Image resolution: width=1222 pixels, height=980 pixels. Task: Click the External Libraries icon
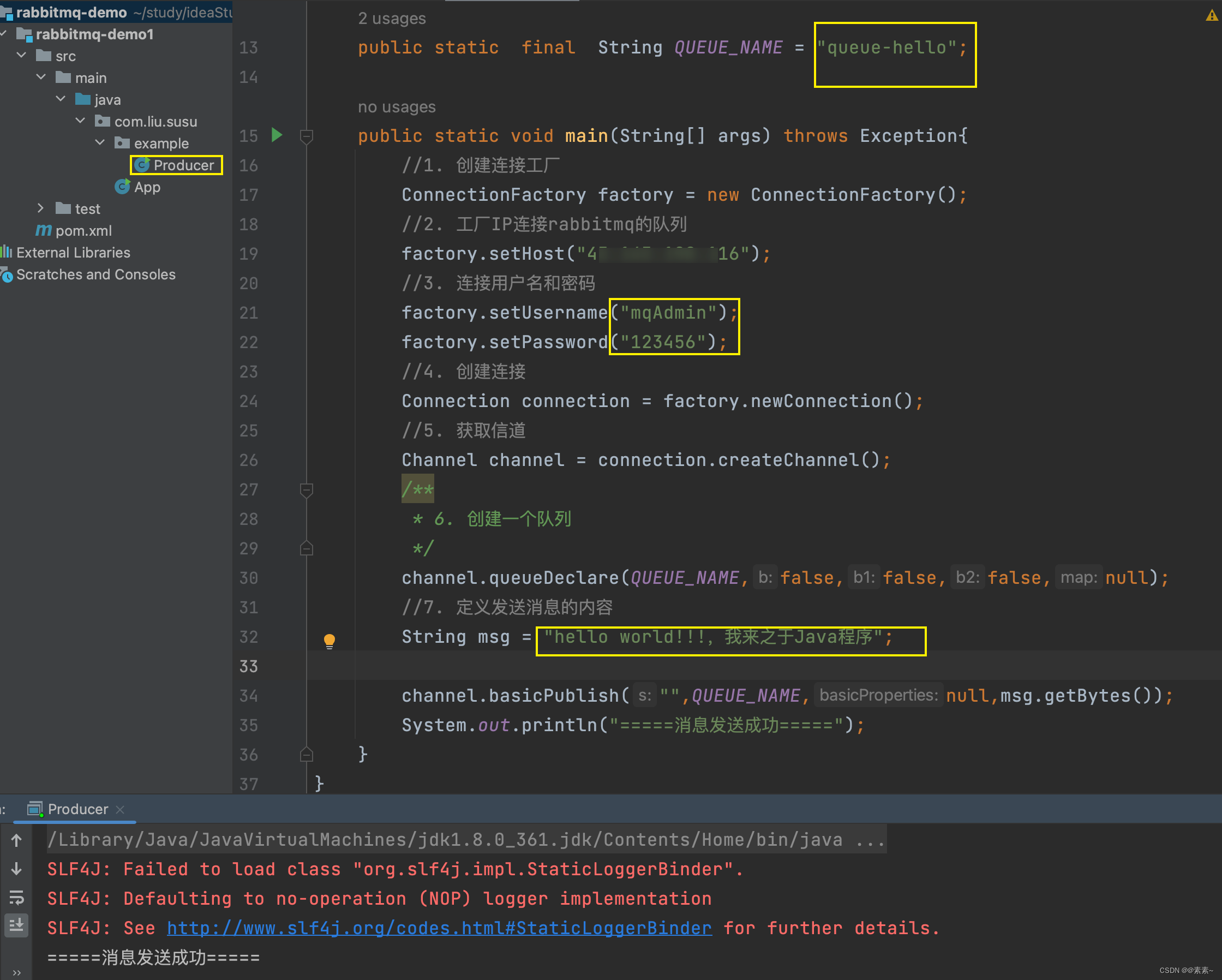pyautogui.click(x=6, y=252)
